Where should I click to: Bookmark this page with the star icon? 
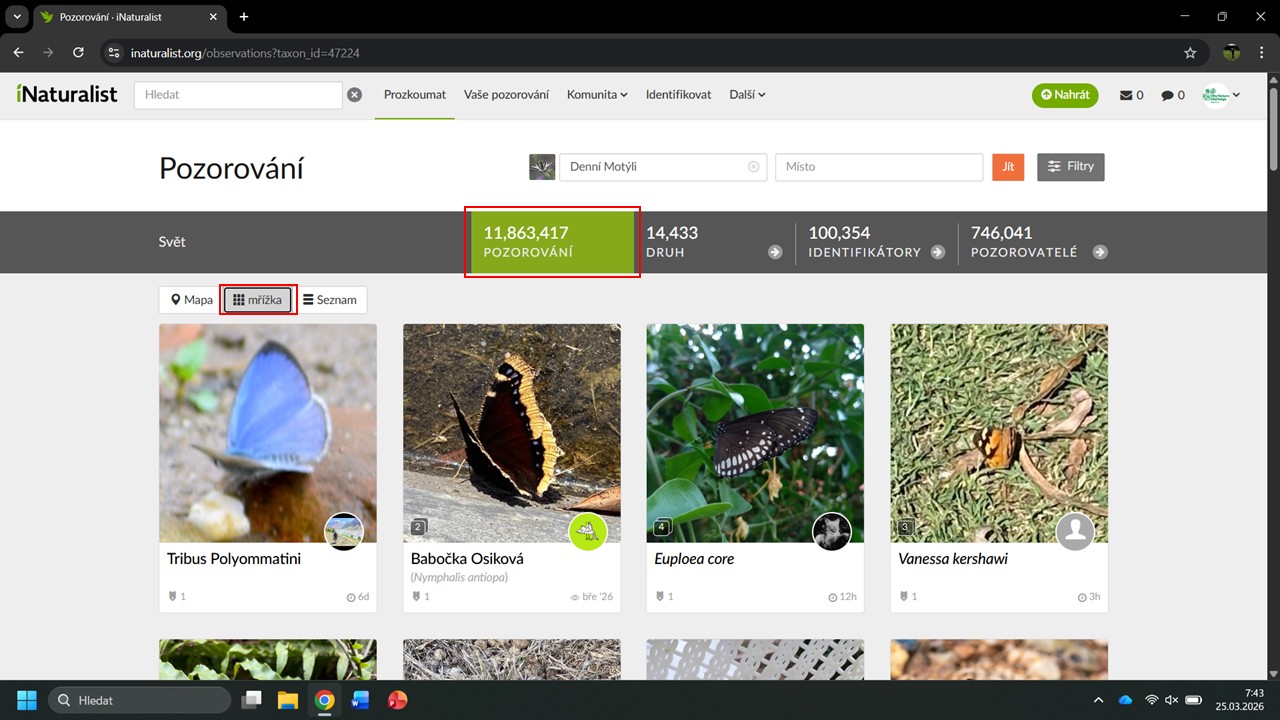tap(1190, 52)
